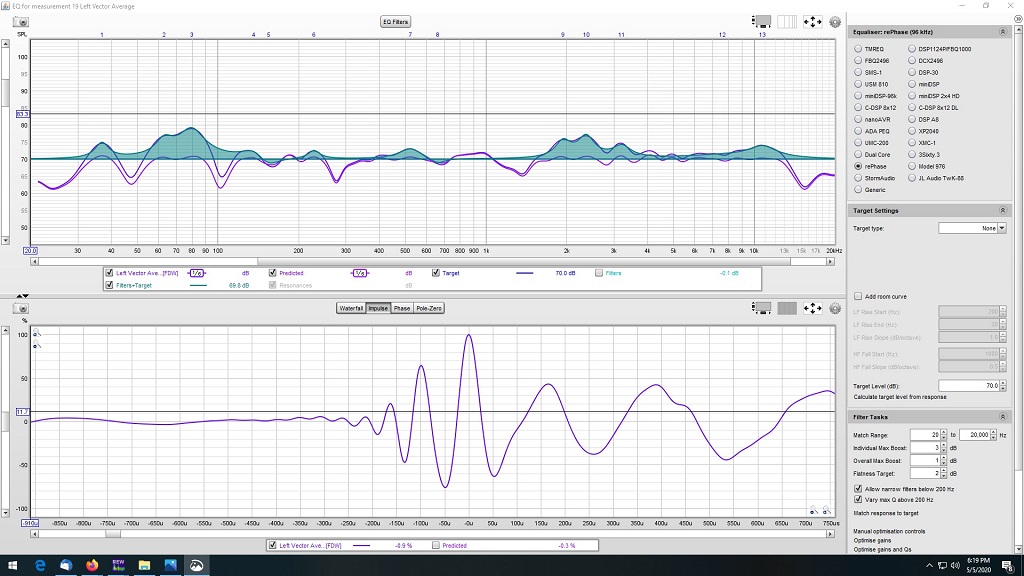Select the TMREQ equaliser
Screen dimensions: 1024x576
pos(858,49)
